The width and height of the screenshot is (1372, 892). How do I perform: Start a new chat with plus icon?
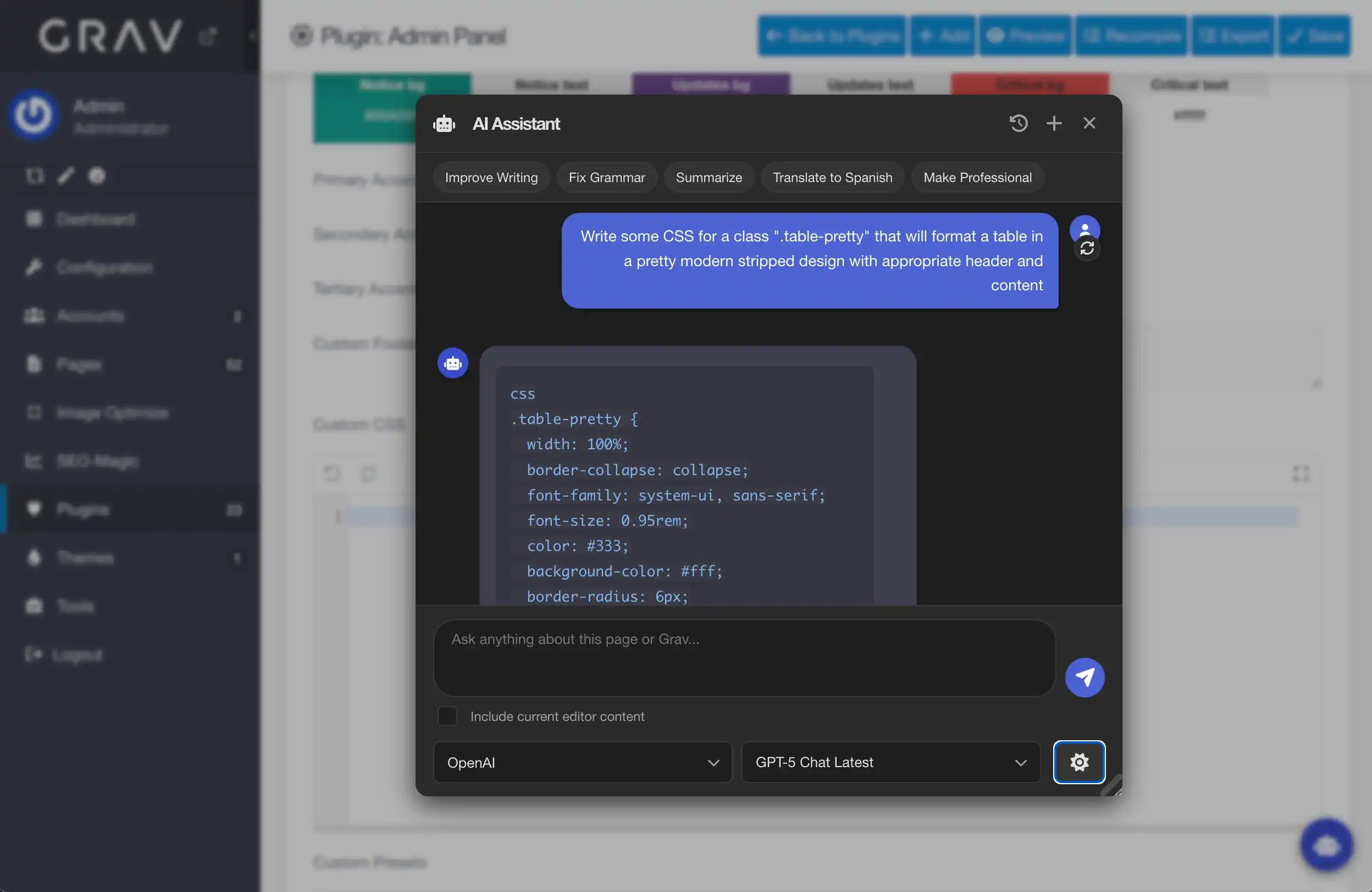click(1054, 123)
